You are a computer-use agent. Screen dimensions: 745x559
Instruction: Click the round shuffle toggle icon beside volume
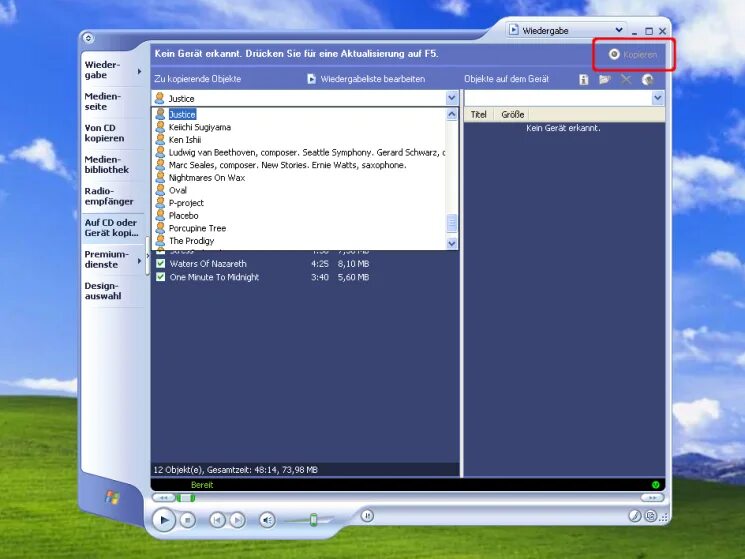click(367, 515)
